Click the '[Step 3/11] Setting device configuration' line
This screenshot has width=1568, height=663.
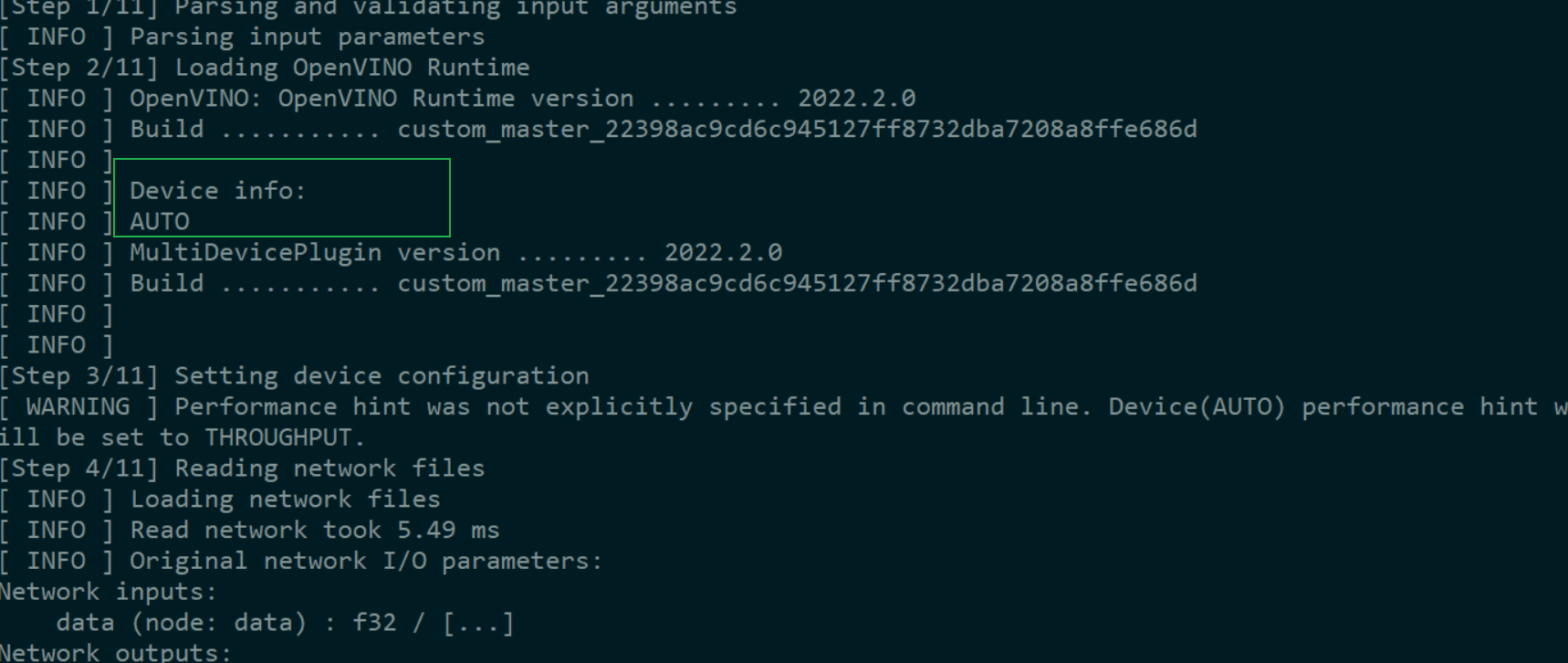pos(294,376)
